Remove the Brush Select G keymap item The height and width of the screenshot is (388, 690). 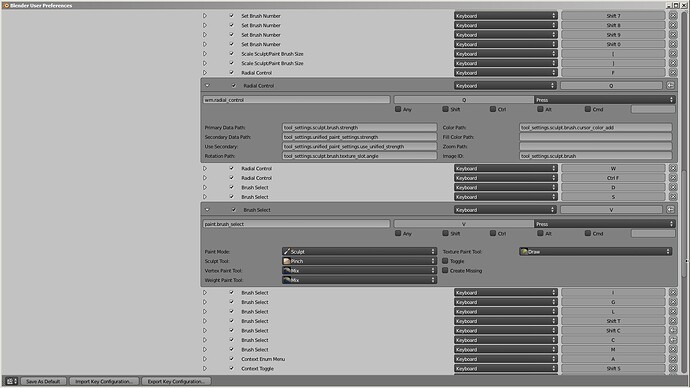pyautogui.click(x=673, y=302)
